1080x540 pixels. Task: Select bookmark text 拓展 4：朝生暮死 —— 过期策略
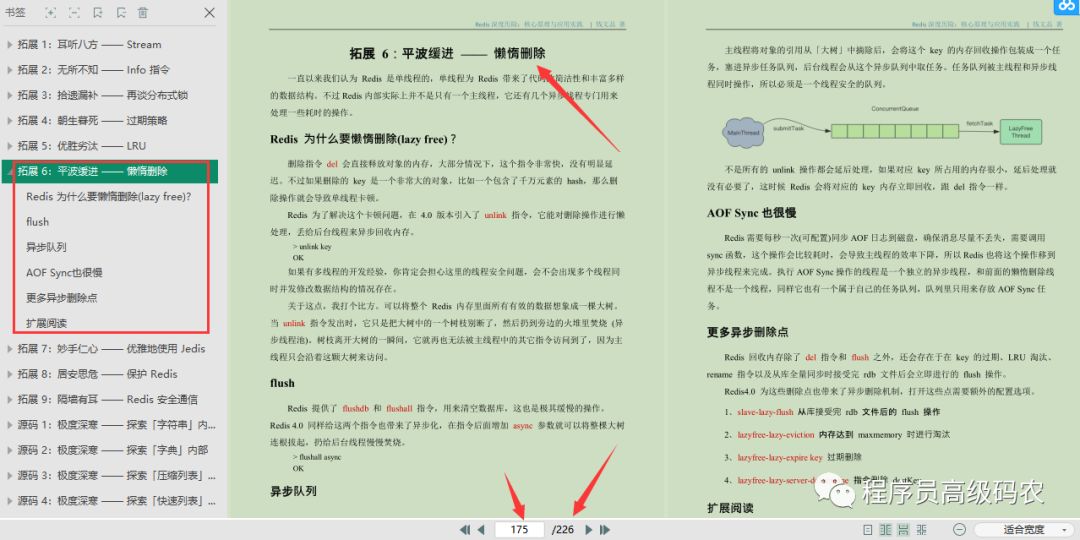click(x=92, y=121)
